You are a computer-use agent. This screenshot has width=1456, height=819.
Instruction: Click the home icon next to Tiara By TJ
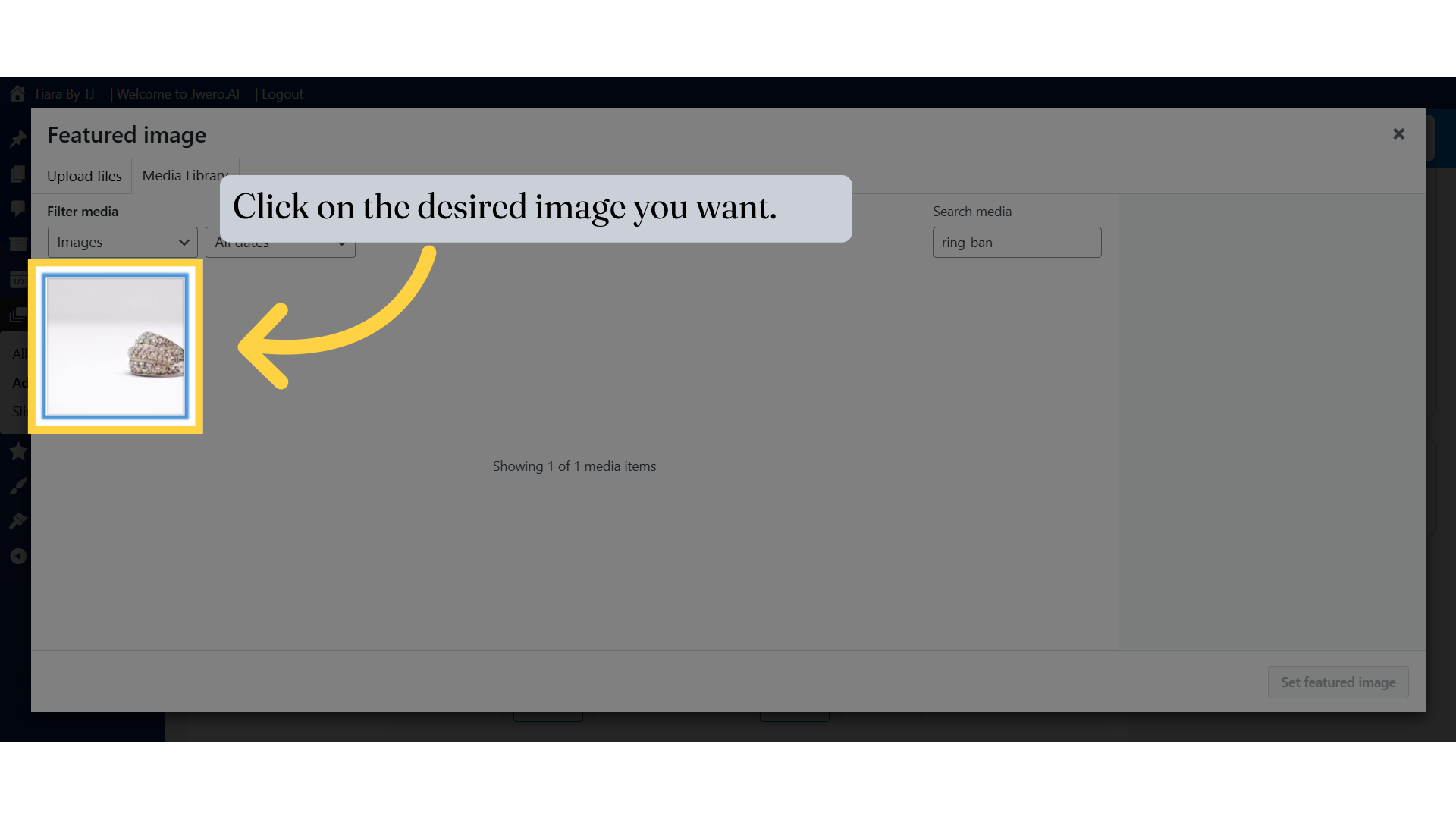tap(16, 93)
